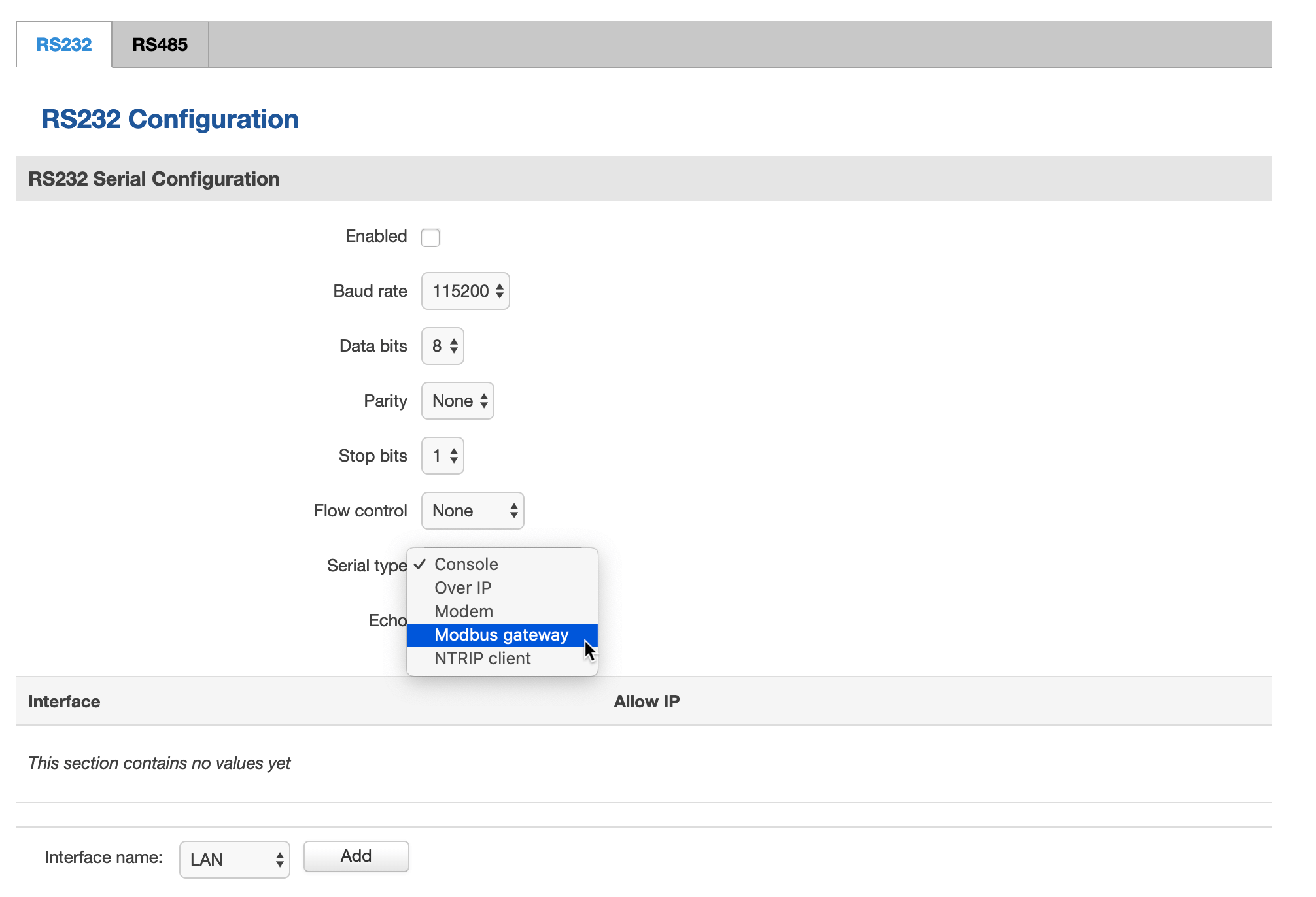Choose Over IP serial type

[463, 588]
